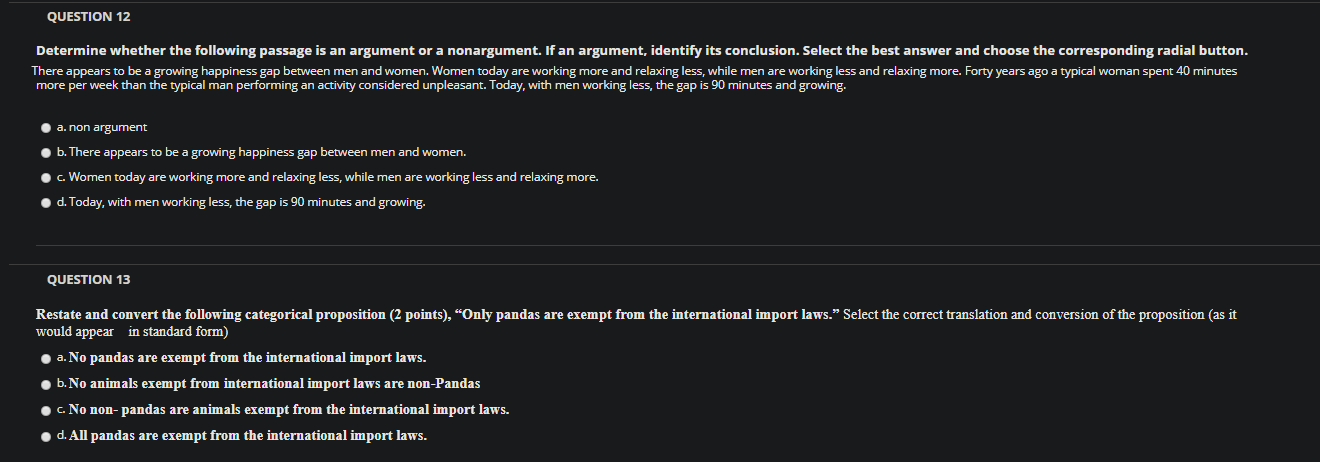Click answer text 'There appears to be a growing happiness gap'
Screen dimensions: 1320x462
[x=268, y=152]
